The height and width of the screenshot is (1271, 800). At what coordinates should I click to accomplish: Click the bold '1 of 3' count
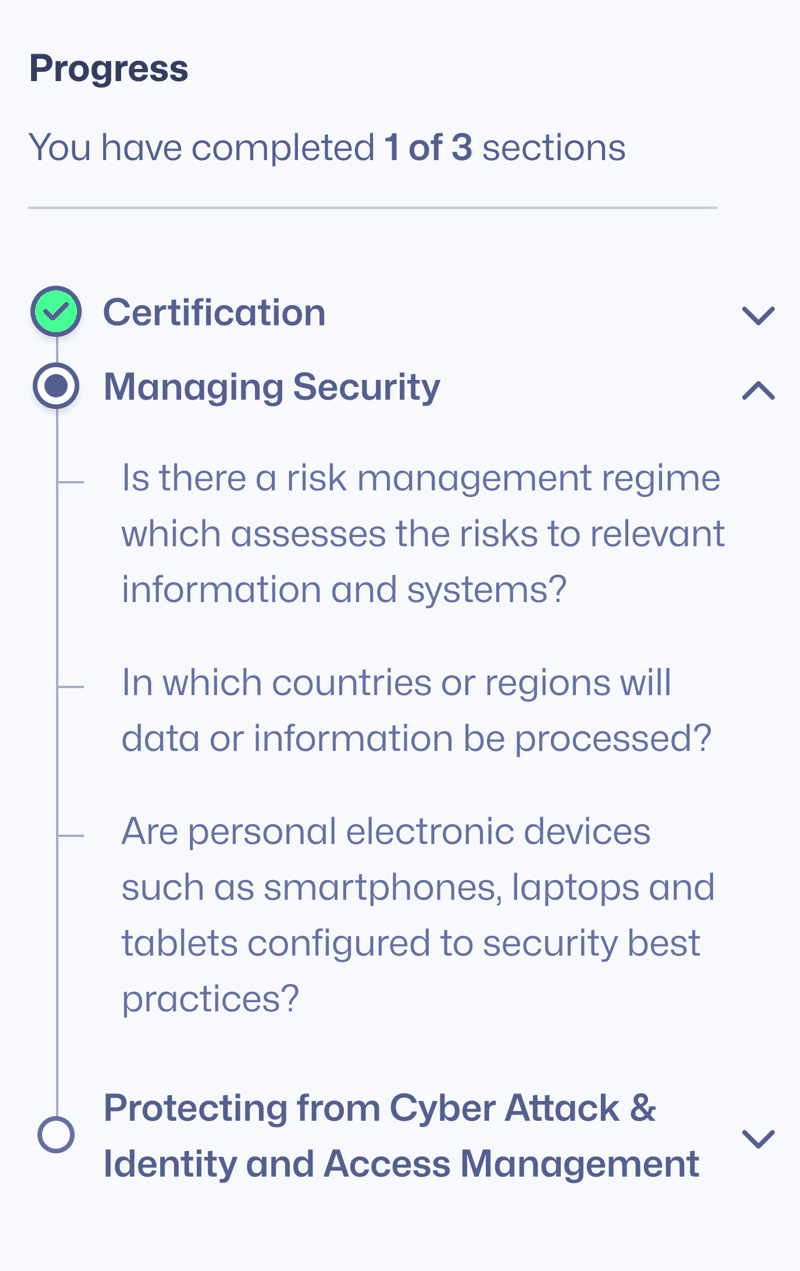click(428, 147)
